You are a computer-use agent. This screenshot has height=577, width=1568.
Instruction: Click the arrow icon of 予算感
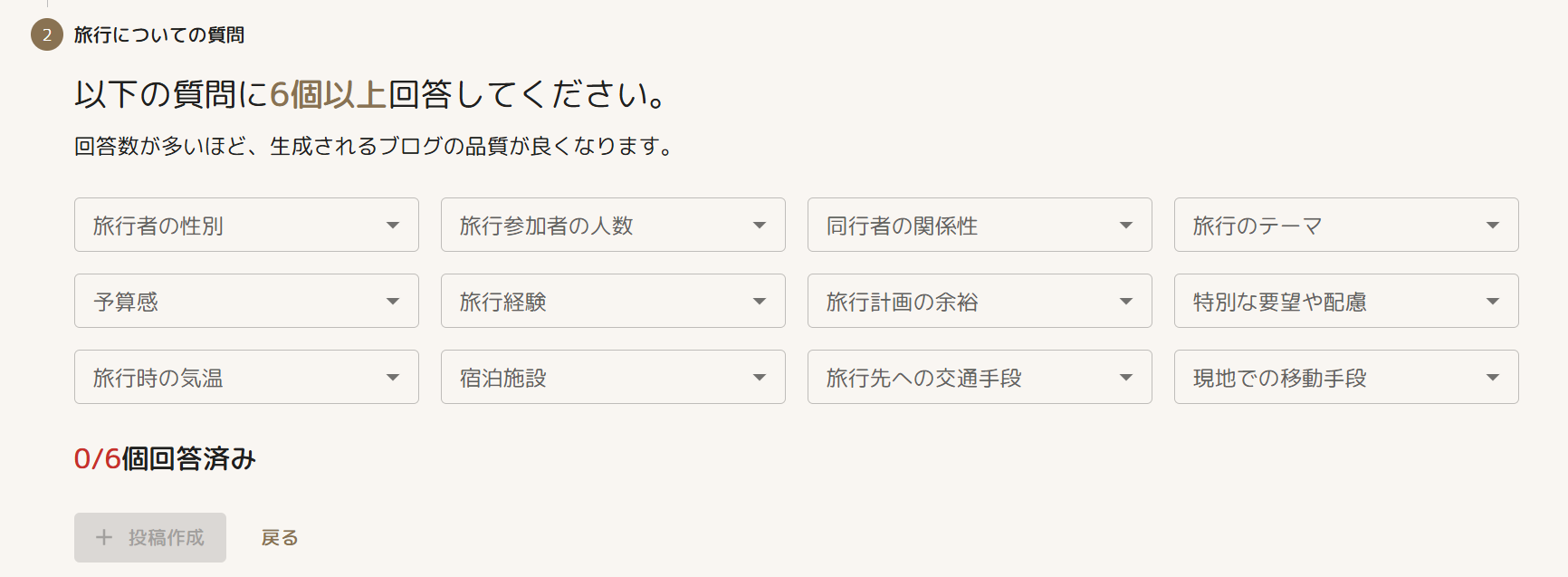(393, 302)
